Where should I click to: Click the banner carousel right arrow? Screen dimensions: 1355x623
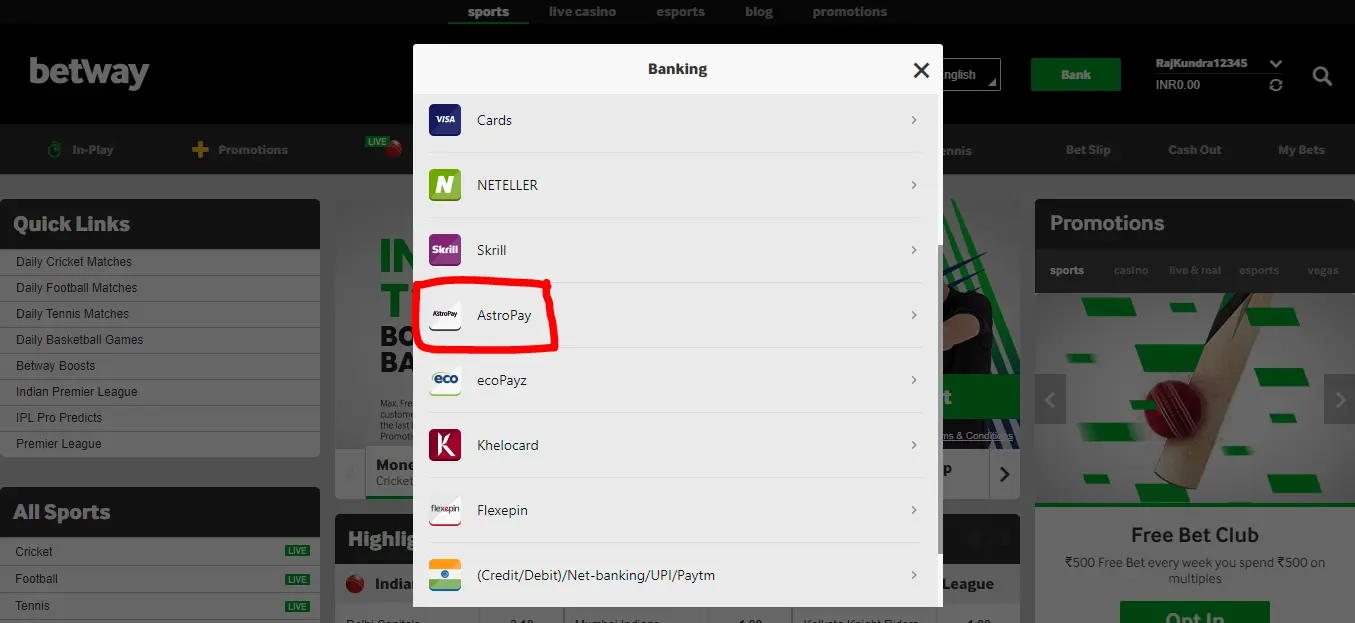(1005, 474)
